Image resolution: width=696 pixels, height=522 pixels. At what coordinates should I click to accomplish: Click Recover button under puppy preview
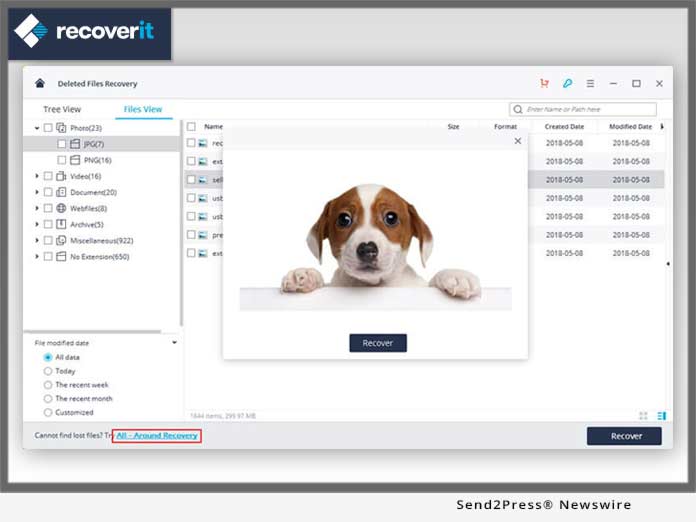tap(377, 343)
